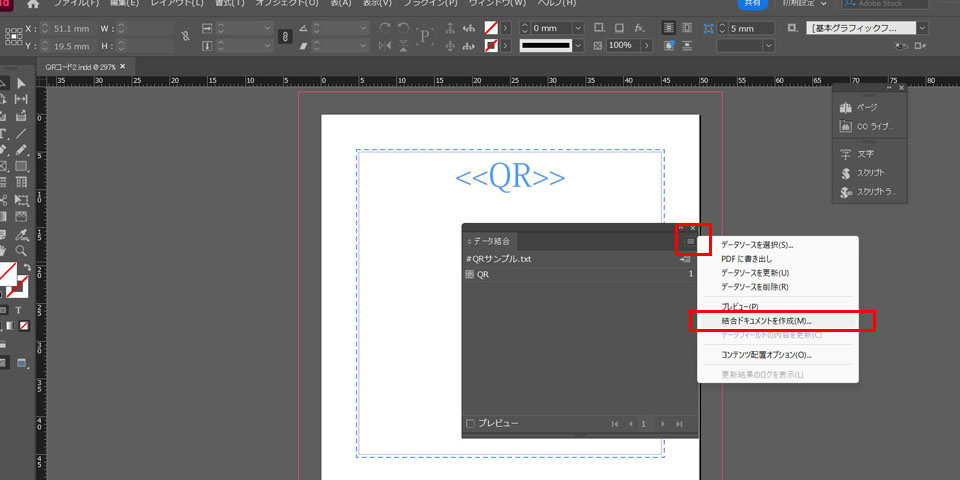Screen dimensions: 960x480
Task: Choose 結合ドキュメントを作成(M)... from the menu
Action: [767, 321]
